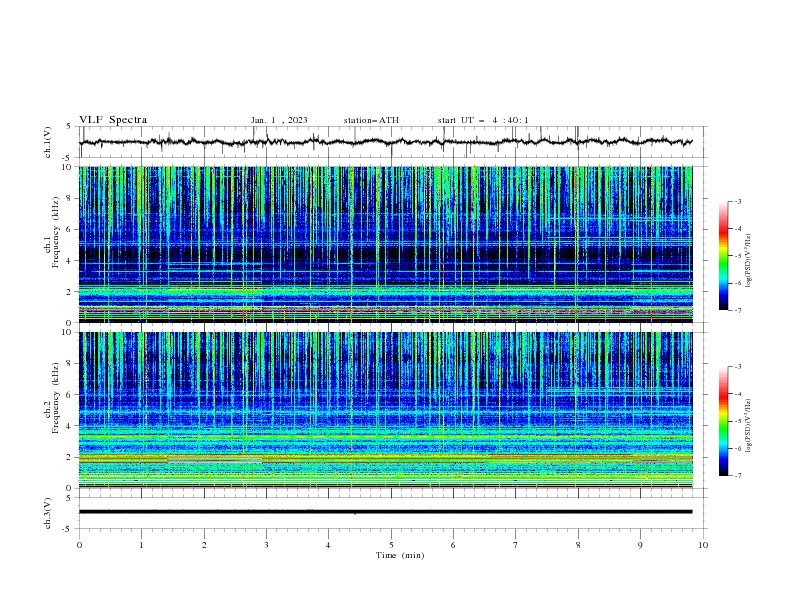Click time axis tick label "7"
The width and height of the screenshot is (792, 612).
tap(516, 545)
